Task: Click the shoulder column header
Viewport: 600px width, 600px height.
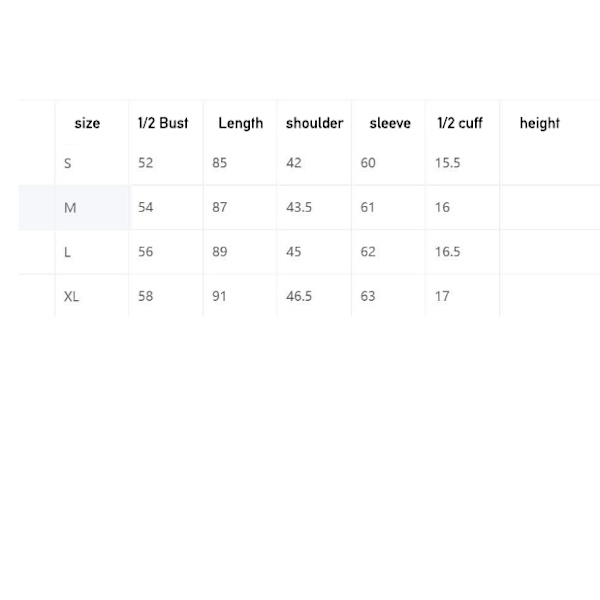Action: [x=315, y=123]
